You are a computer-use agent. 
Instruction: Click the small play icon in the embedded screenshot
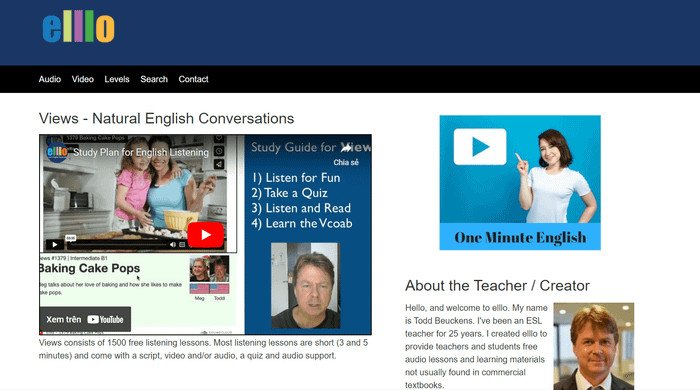(x=54, y=245)
